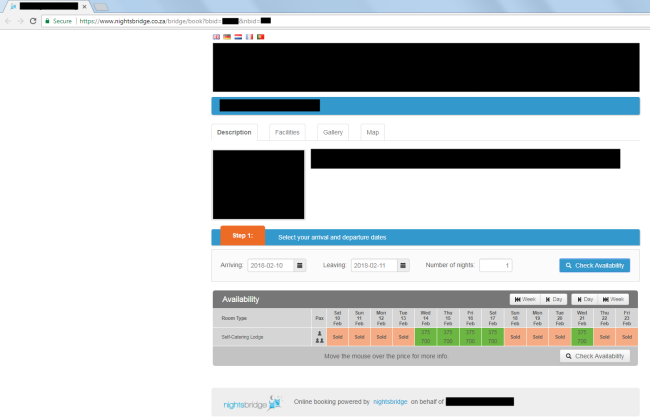Open the Leaving date calendar picker
The width and height of the screenshot is (650, 420).
404,265
